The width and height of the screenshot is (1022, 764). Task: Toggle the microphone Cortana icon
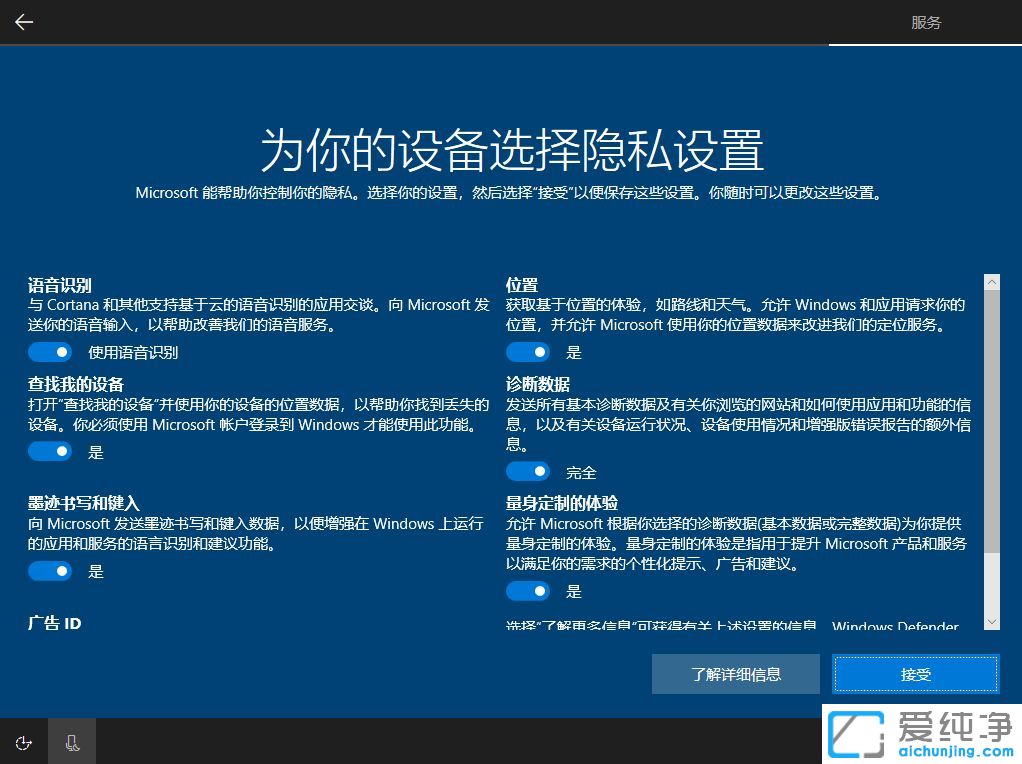(72, 742)
